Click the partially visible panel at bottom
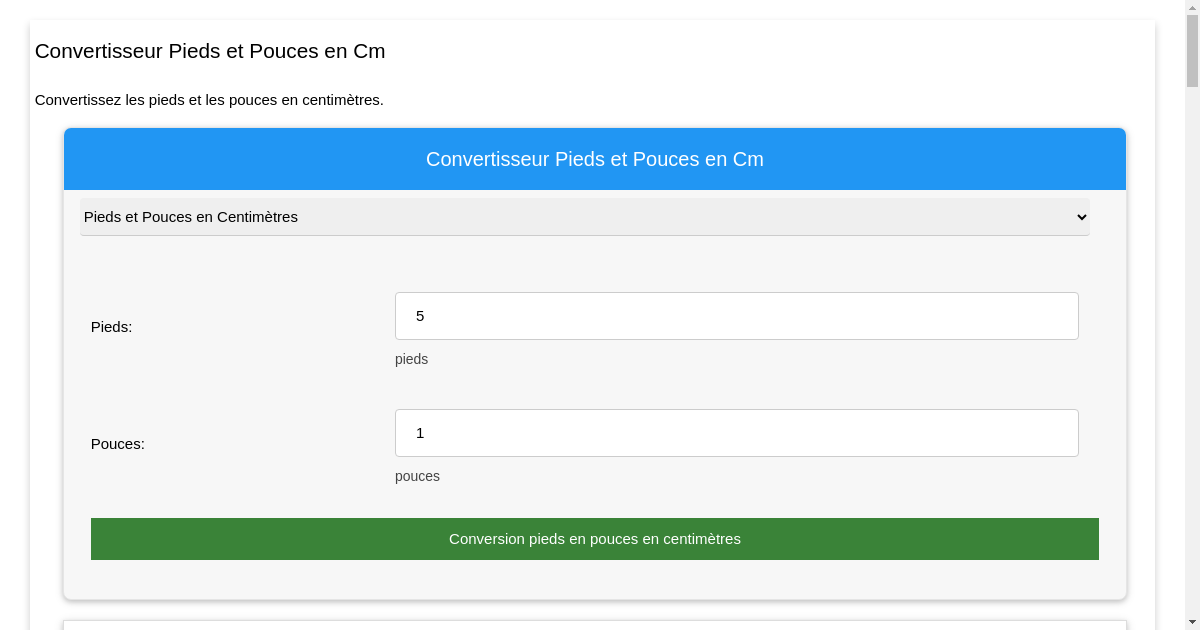This screenshot has height=630, width=1200. (595, 625)
